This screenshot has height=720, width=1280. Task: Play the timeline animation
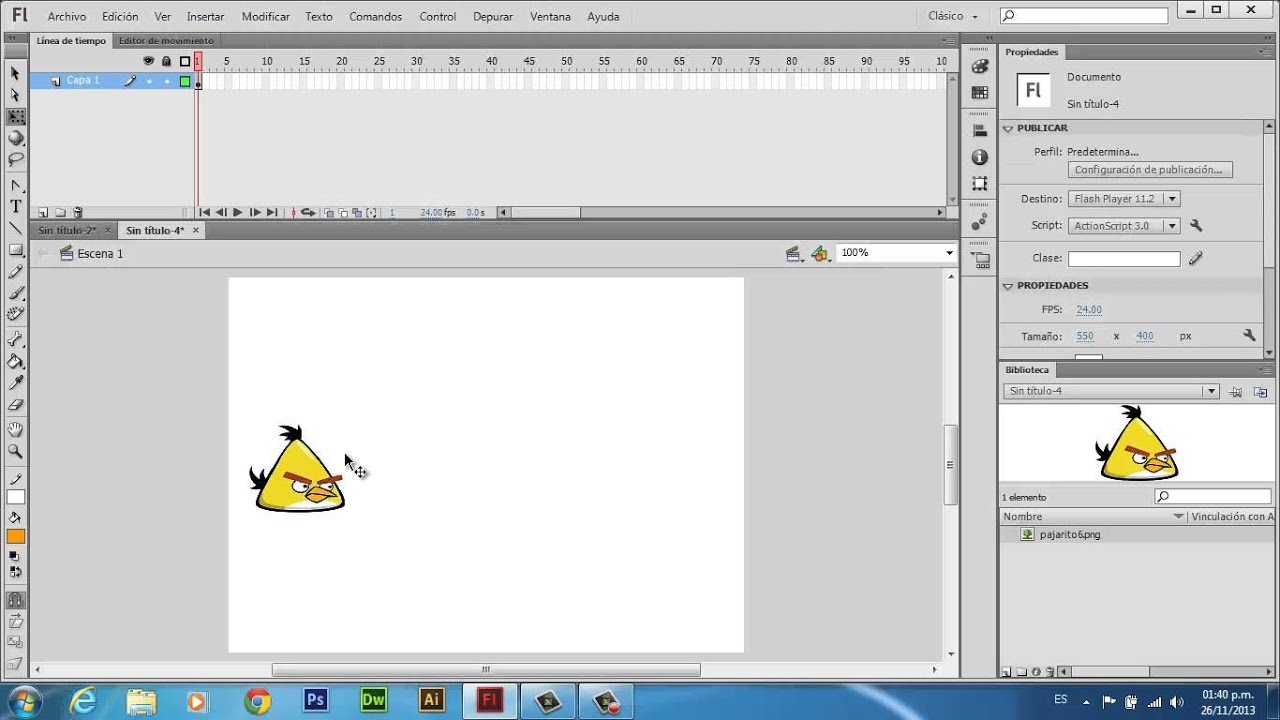point(237,213)
